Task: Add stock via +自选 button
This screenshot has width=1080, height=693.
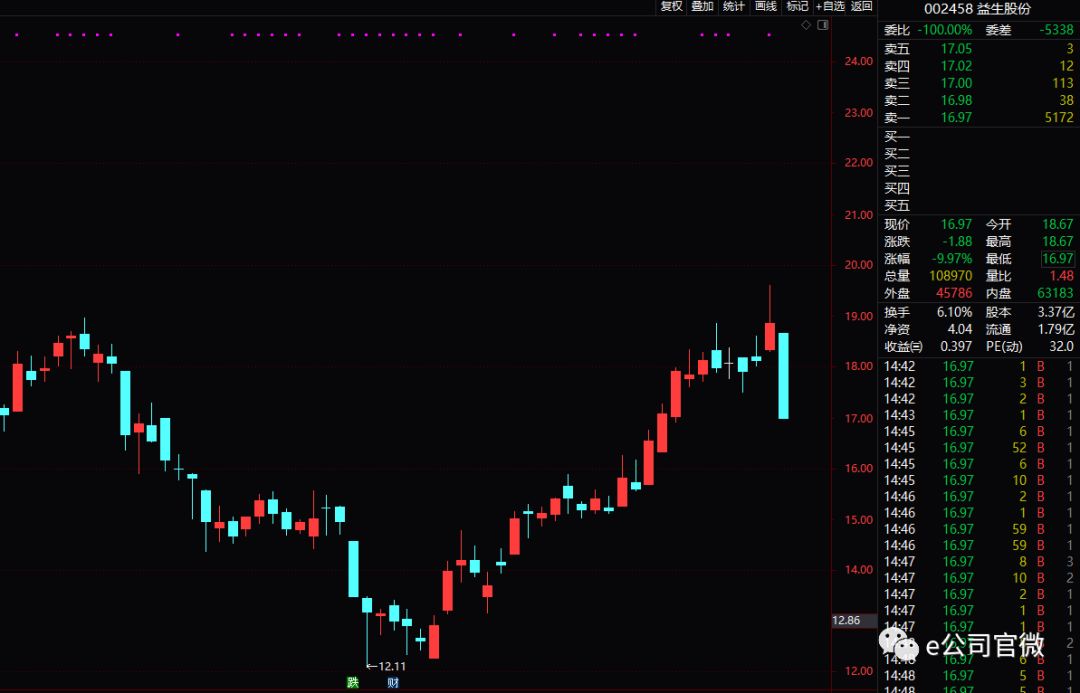Action: point(830,6)
